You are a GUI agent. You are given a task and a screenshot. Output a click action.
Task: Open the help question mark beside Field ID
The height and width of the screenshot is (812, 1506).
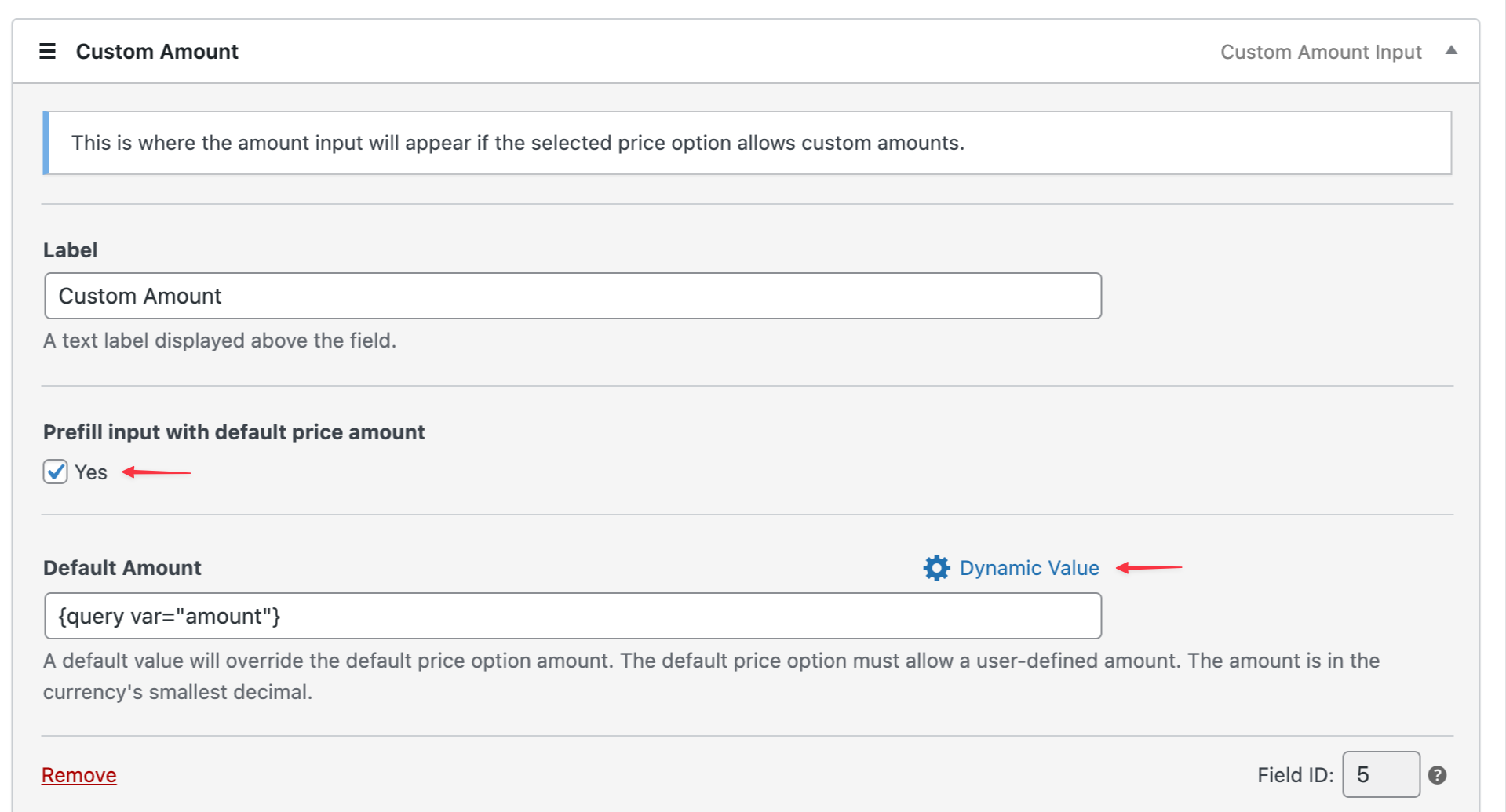1437,775
